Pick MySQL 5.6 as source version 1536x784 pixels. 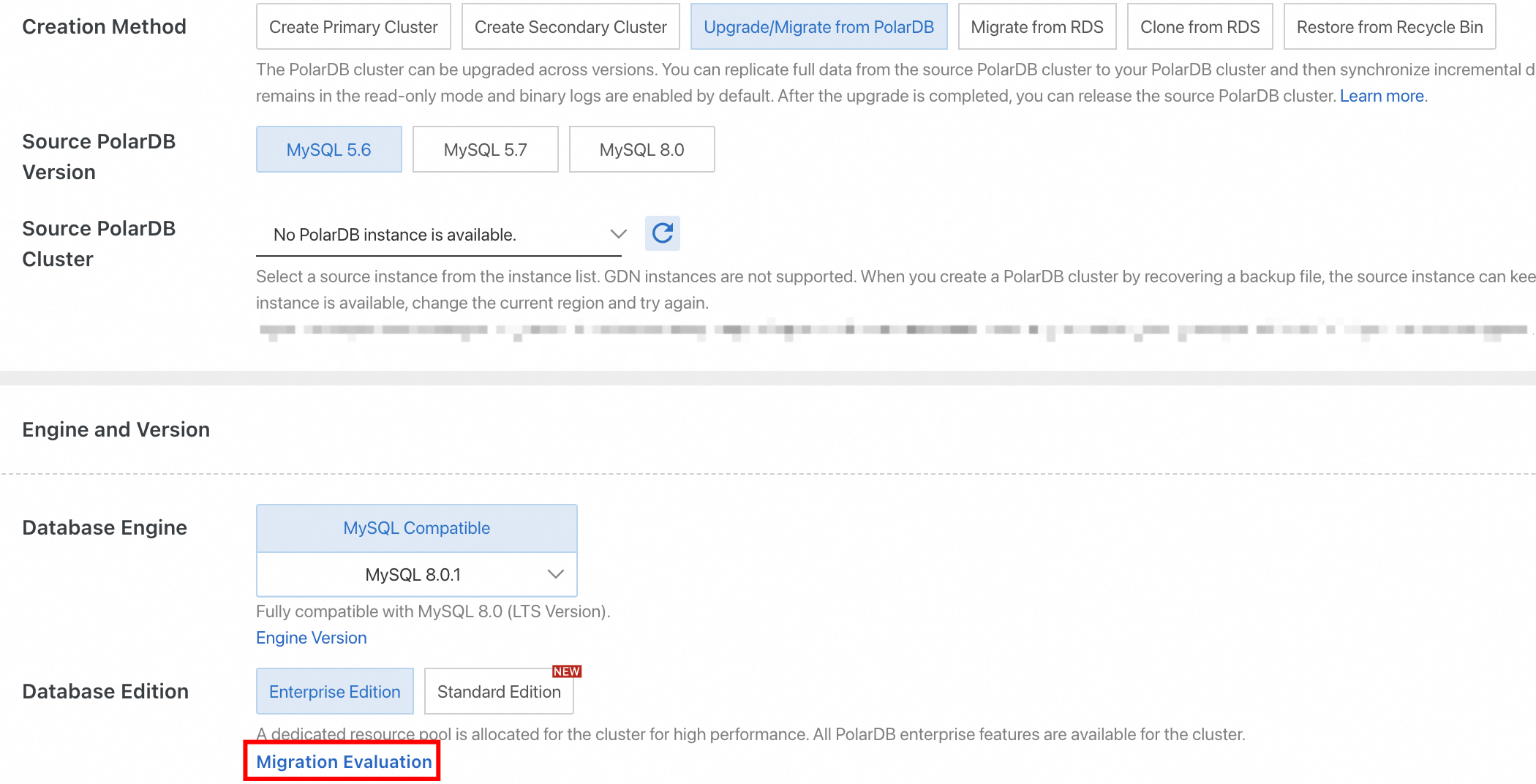pos(329,149)
